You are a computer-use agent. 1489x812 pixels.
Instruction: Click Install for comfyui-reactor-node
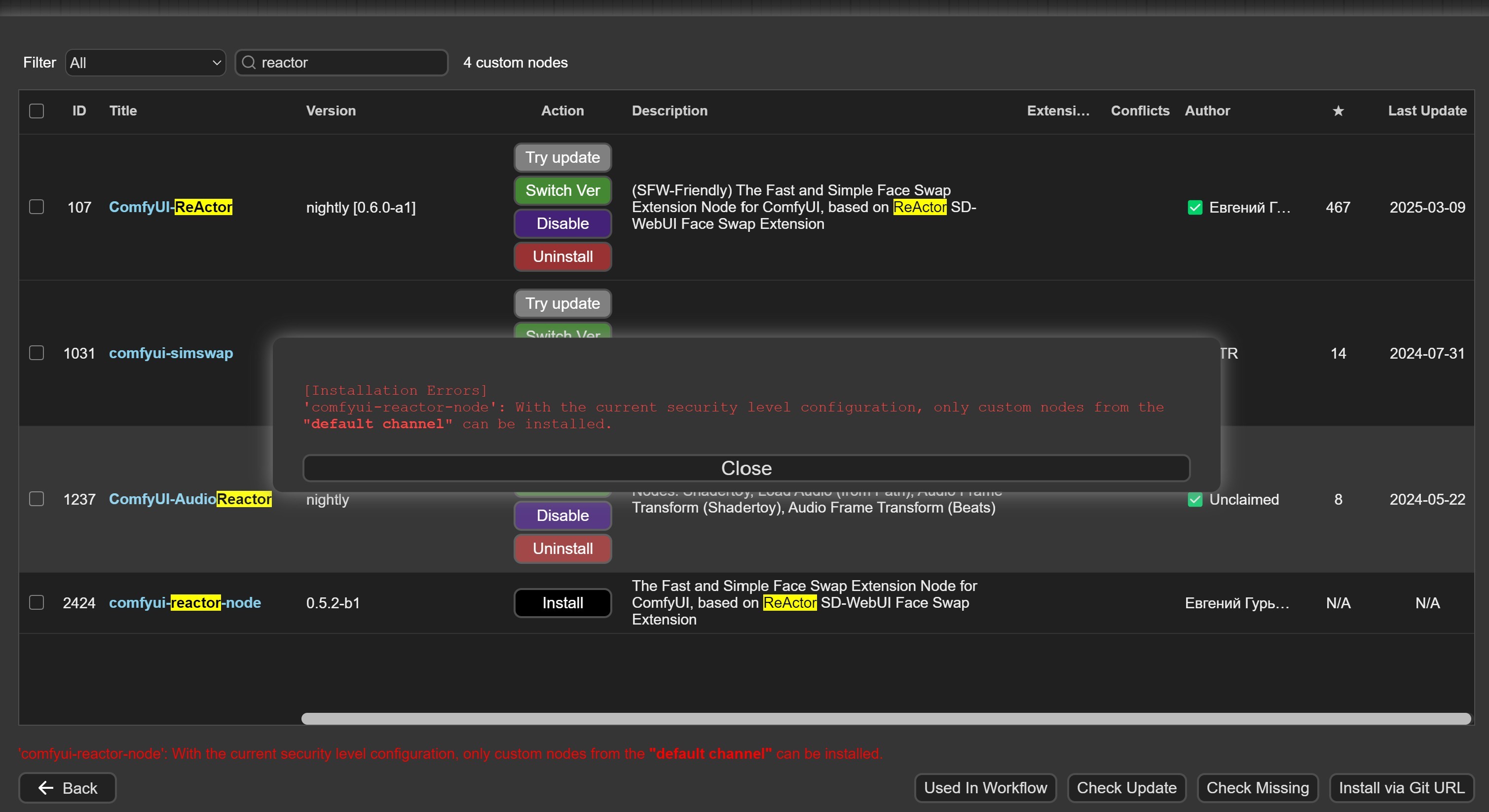coord(562,603)
